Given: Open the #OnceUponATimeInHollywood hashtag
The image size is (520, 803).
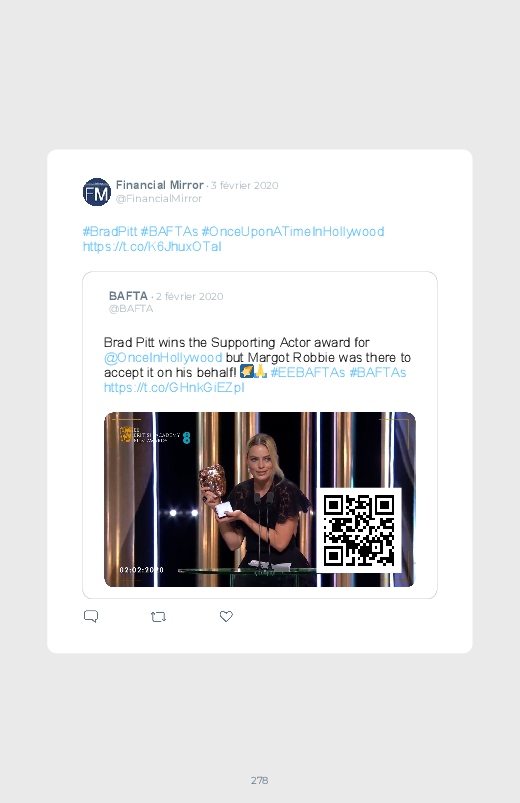Looking at the screenshot, I should point(293,231).
